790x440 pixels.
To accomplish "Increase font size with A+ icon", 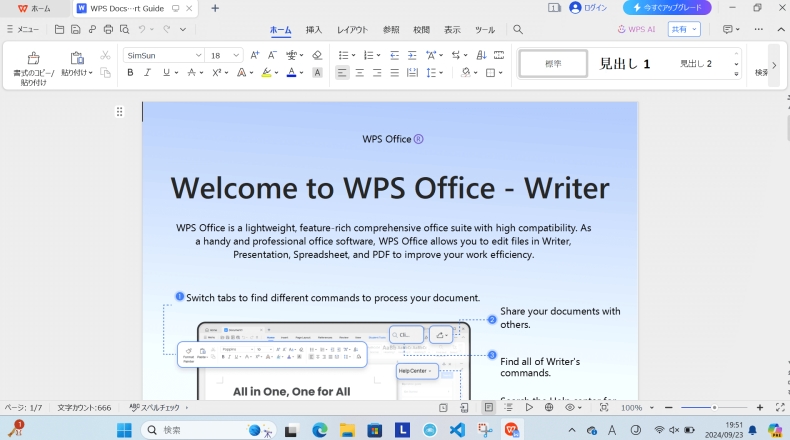I will pos(255,55).
